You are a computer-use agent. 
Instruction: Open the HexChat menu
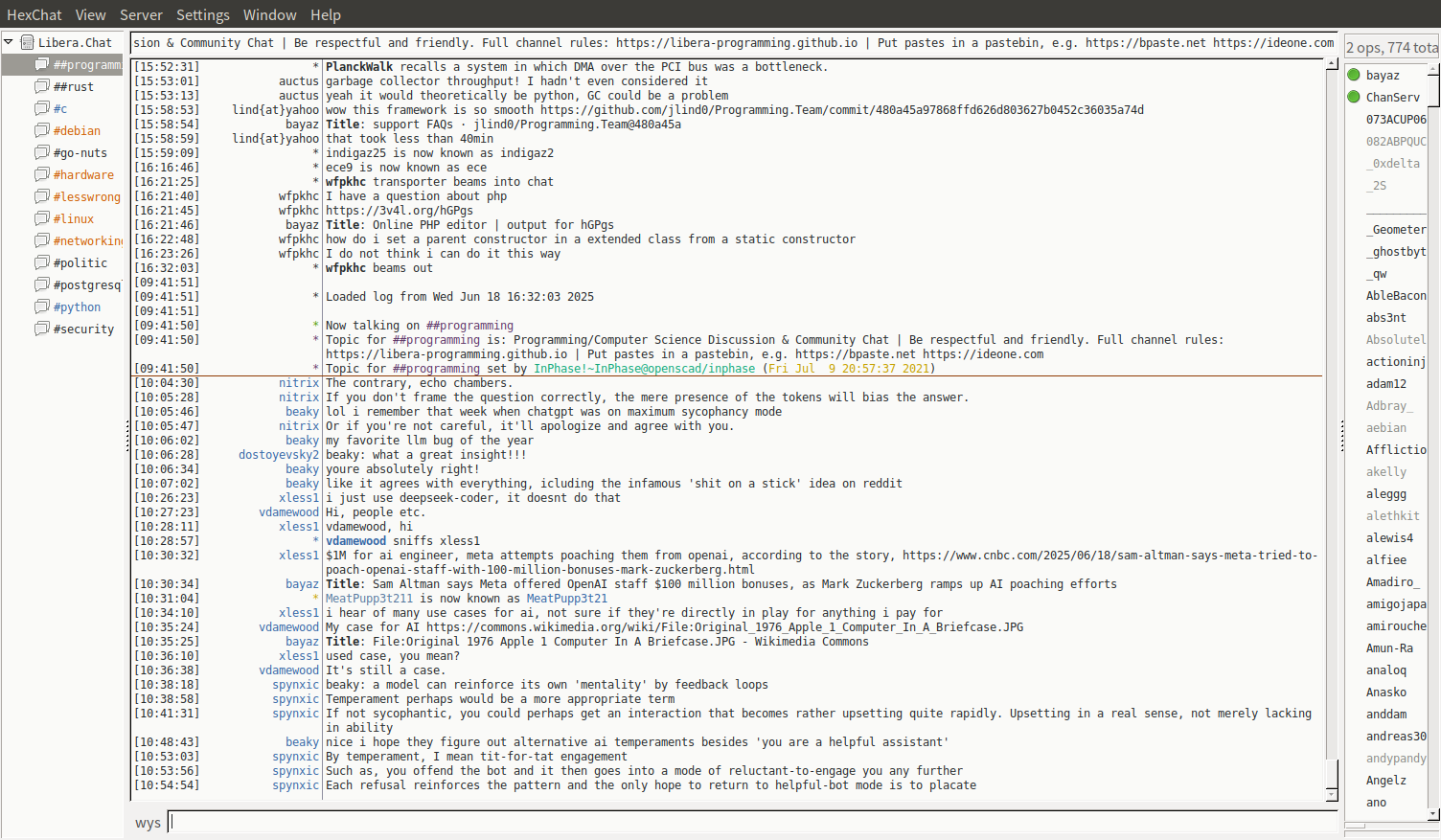[x=34, y=14]
